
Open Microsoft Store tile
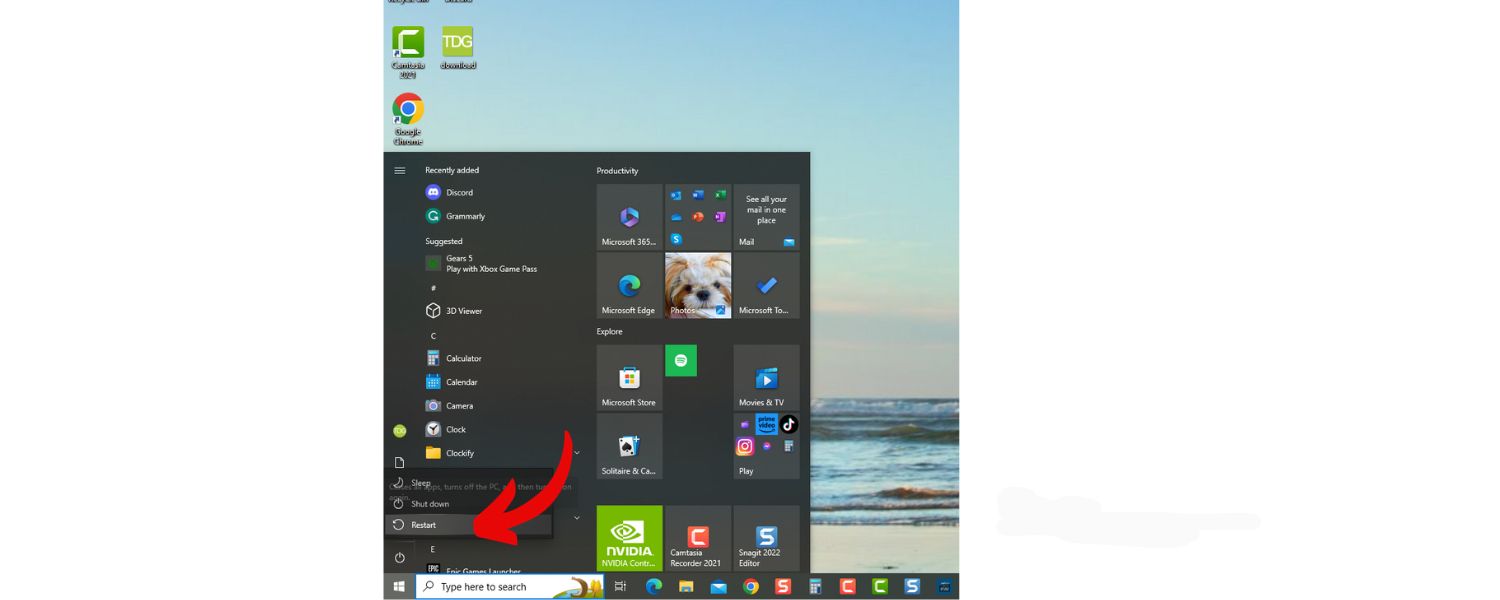coord(629,378)
